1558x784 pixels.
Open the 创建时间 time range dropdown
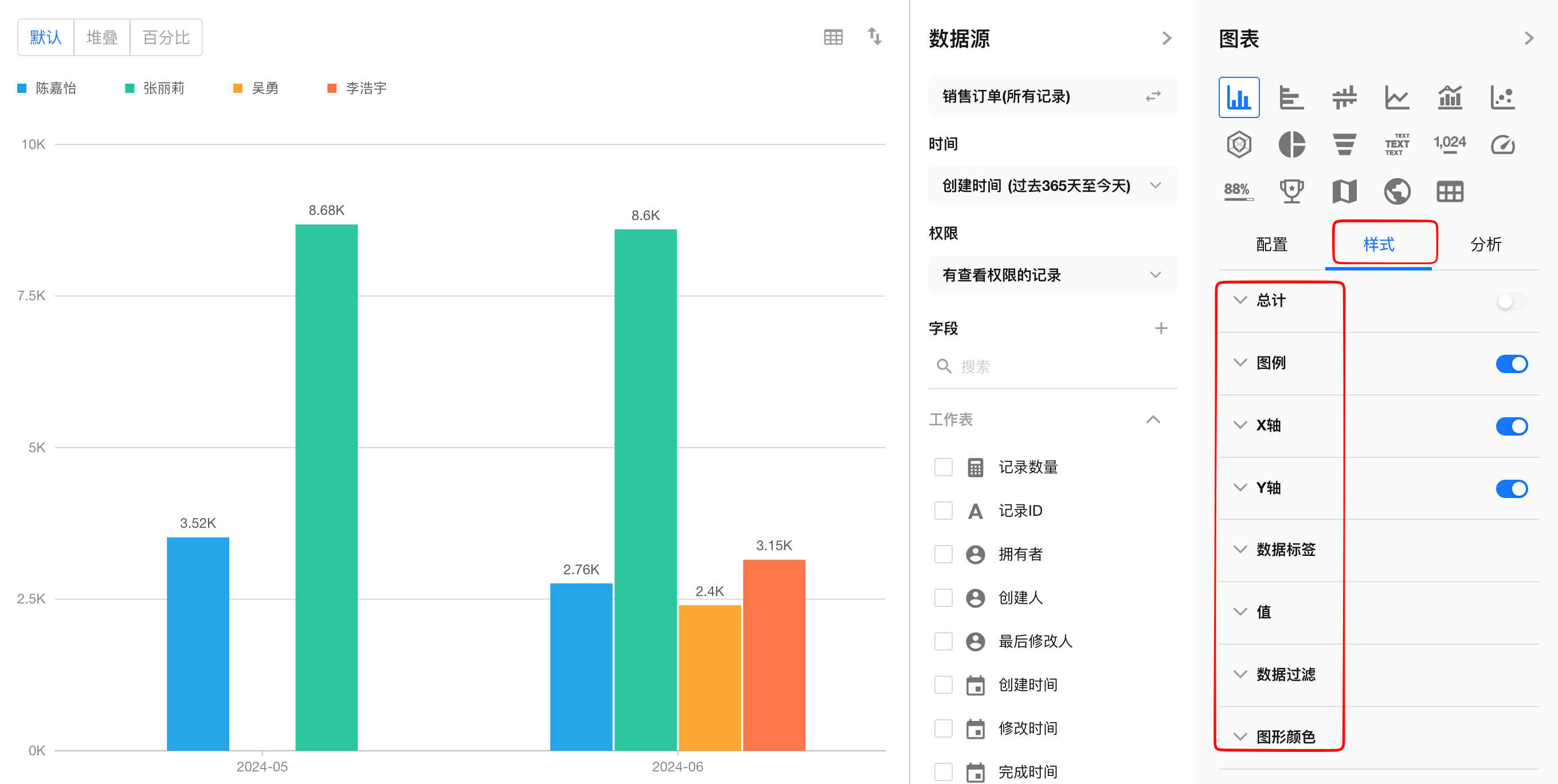[x=1052, y=186]
